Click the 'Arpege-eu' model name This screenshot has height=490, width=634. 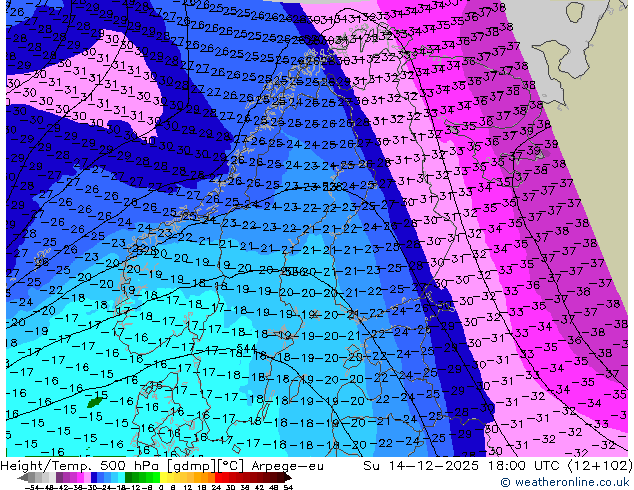coord(287,466)
